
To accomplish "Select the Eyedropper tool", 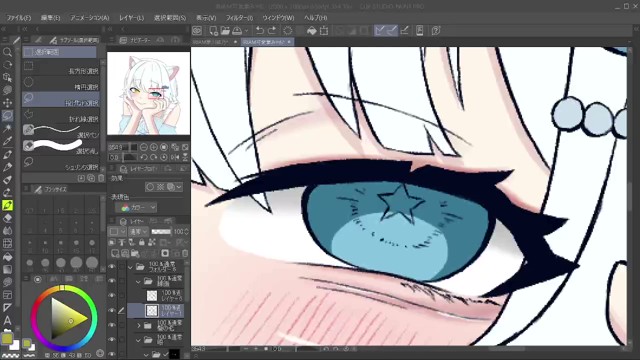I will (7, 141).
